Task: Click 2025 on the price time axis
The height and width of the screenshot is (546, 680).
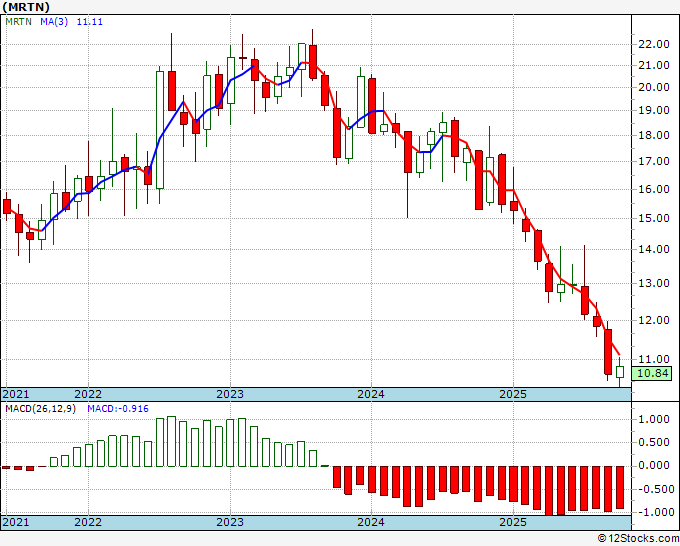Action: (x=513, y=394)
